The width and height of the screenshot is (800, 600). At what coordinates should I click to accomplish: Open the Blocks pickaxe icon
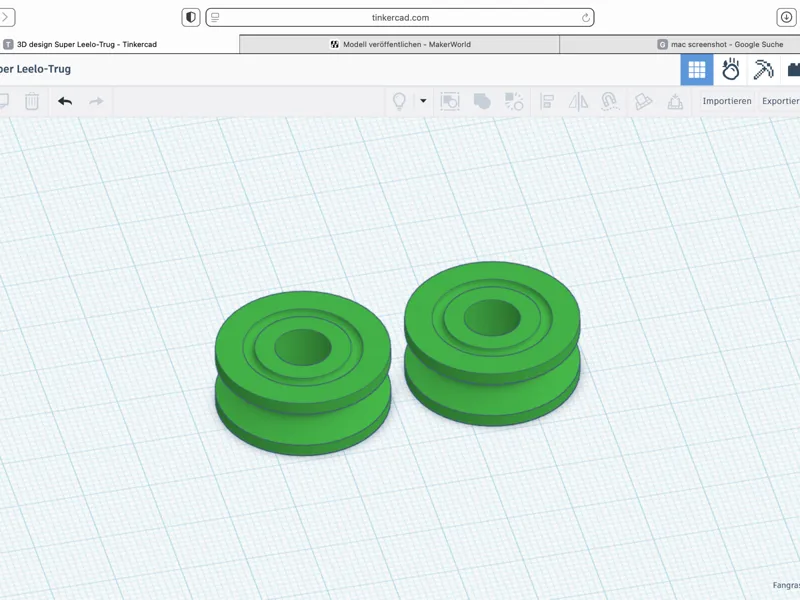coord(763,69)
